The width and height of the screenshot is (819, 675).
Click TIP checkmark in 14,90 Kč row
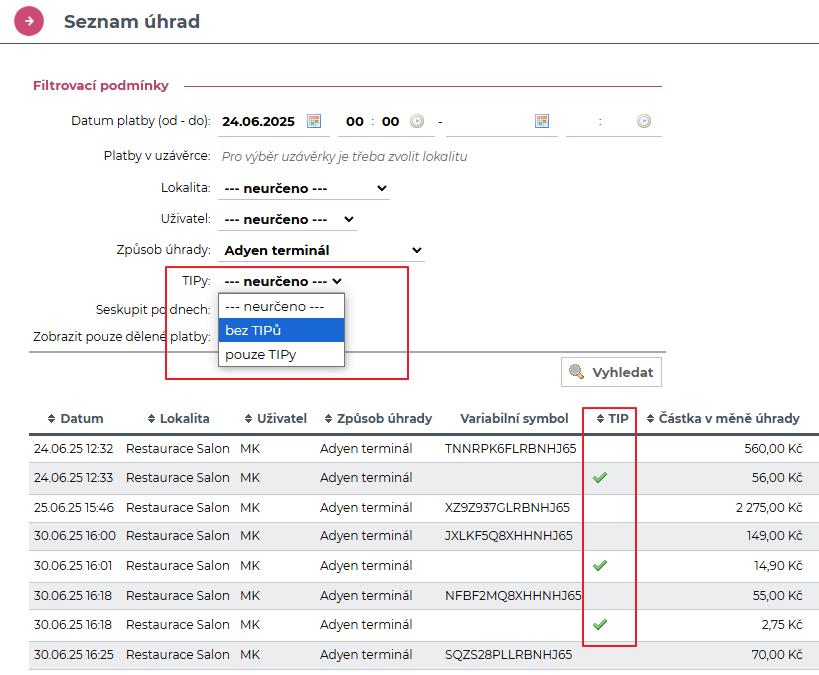coord(600,565)
